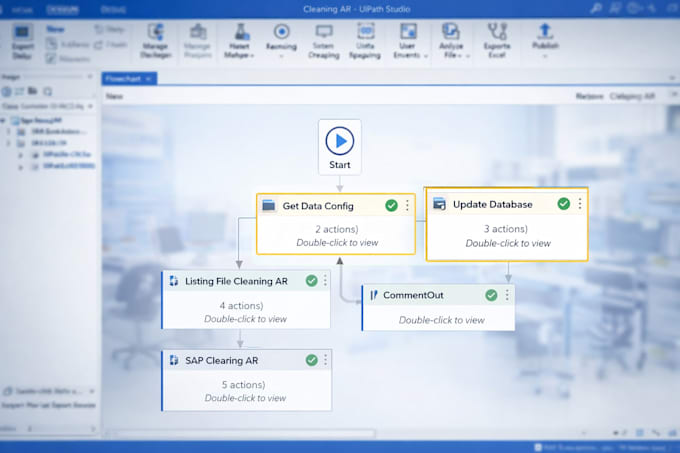Select the CommentOut node icon
The image size is (680, 453).
pyautogui.click(x=373, y=295)
